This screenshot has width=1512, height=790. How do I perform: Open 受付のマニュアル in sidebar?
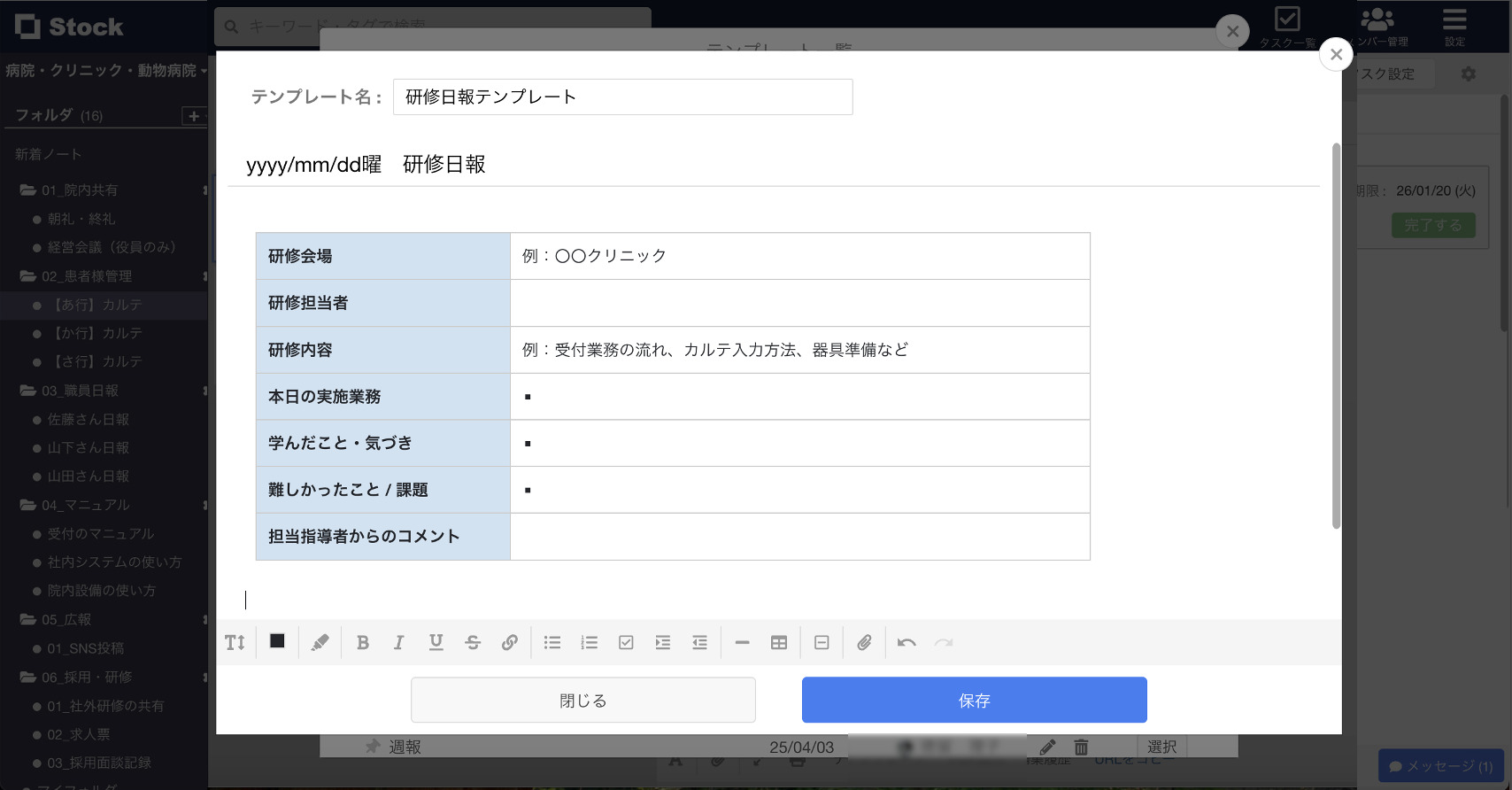tap(101, 533)
